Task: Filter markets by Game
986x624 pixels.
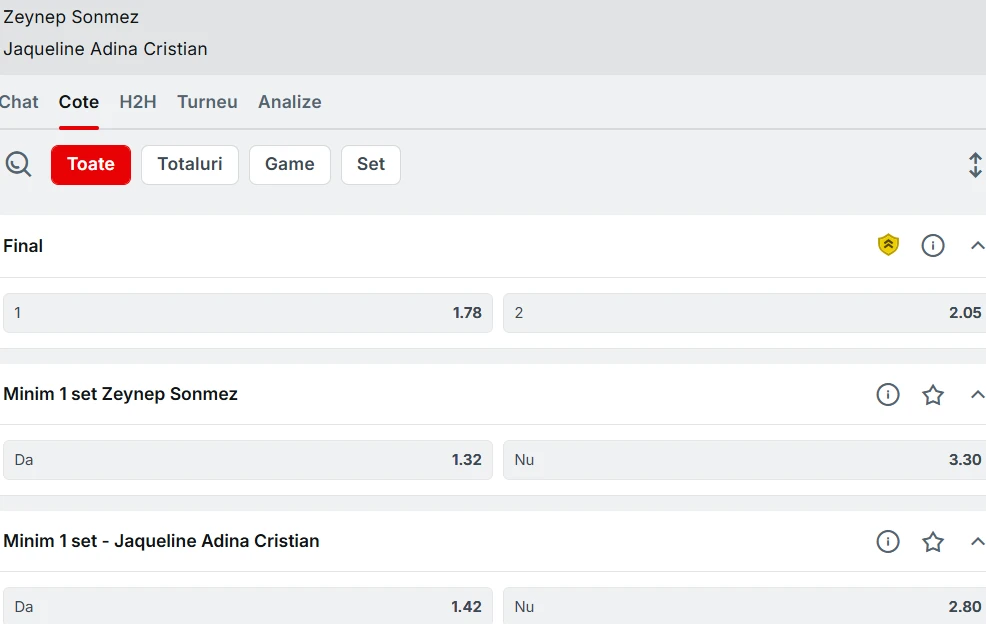Action: pos(290,165)
